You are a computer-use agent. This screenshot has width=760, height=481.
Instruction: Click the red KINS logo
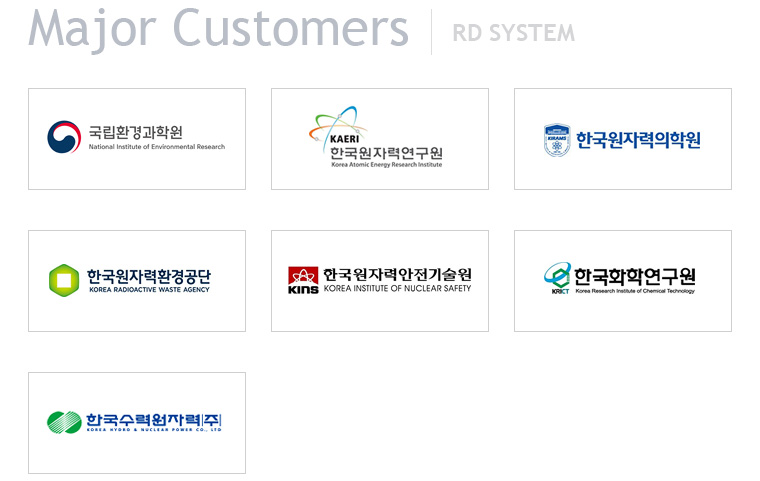pos(303,280)
